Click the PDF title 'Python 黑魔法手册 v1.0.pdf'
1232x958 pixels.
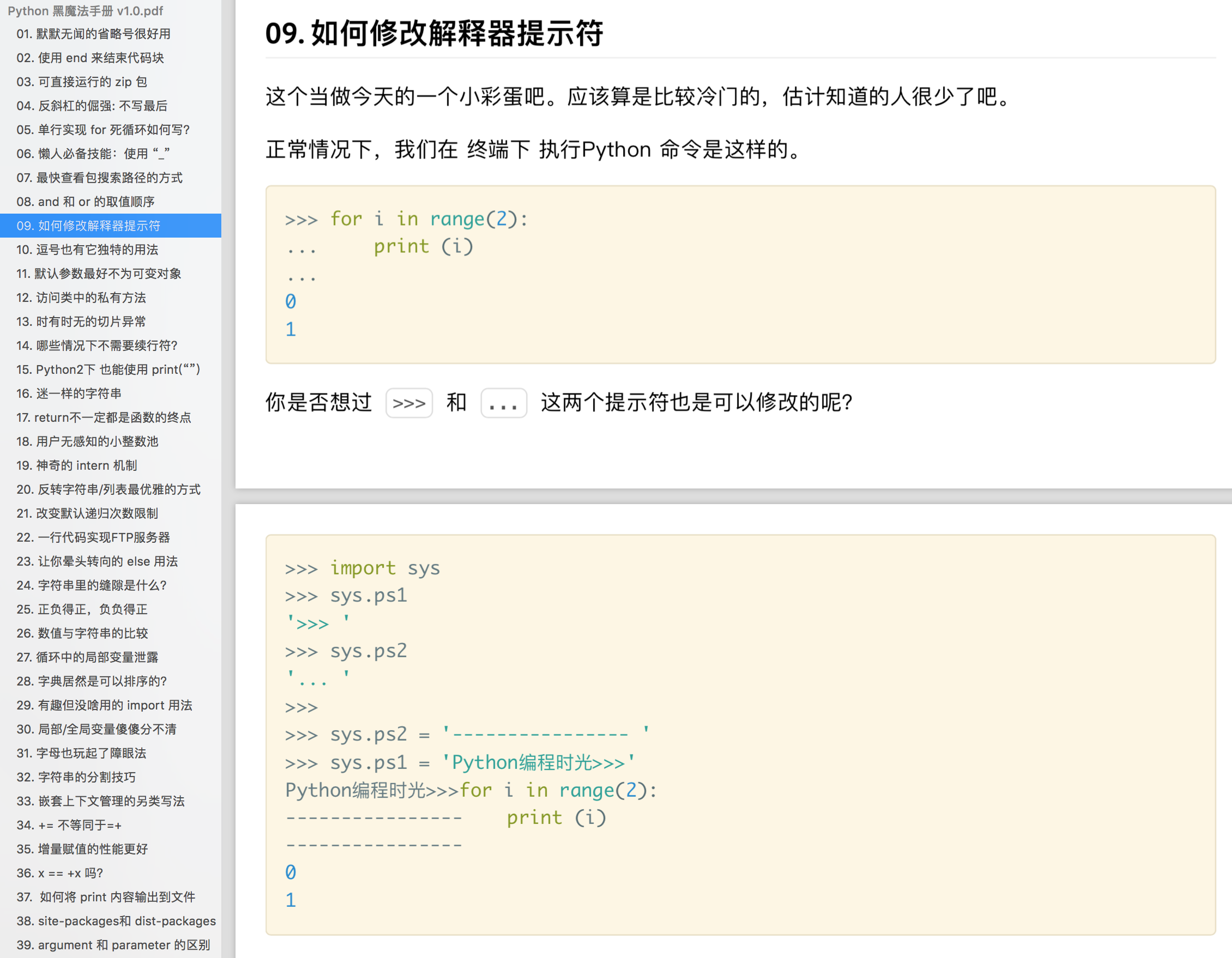[x=85, y=11]
